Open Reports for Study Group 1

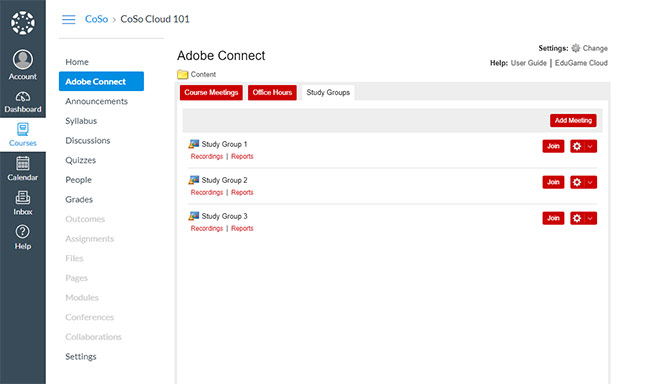pyautogui.click(x=242, y=156)
